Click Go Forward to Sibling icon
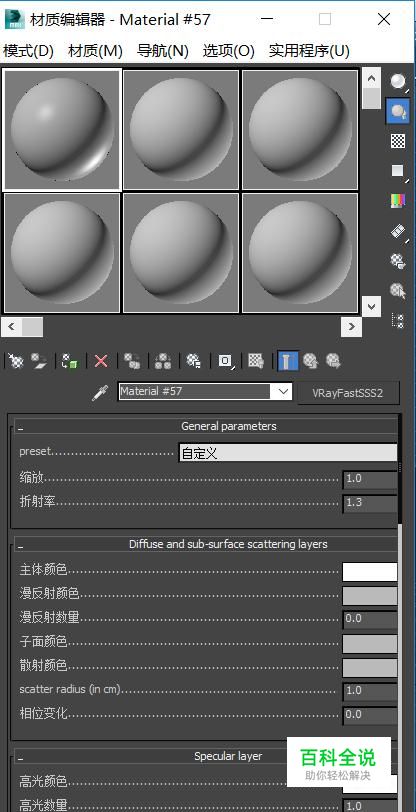Screen dimensions: 416x812 click(x=333, y=360)
